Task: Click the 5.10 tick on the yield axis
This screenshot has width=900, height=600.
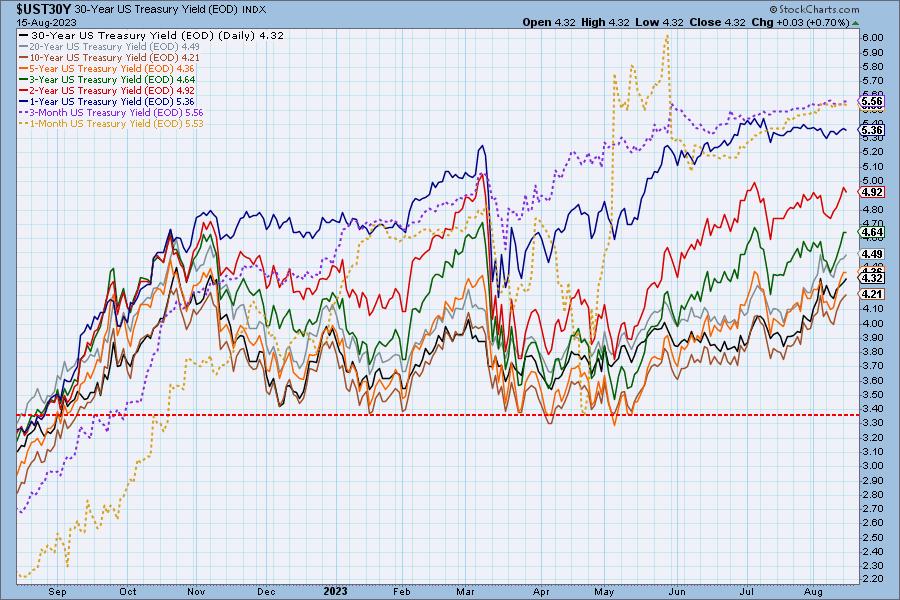Action: click(873, 167)
